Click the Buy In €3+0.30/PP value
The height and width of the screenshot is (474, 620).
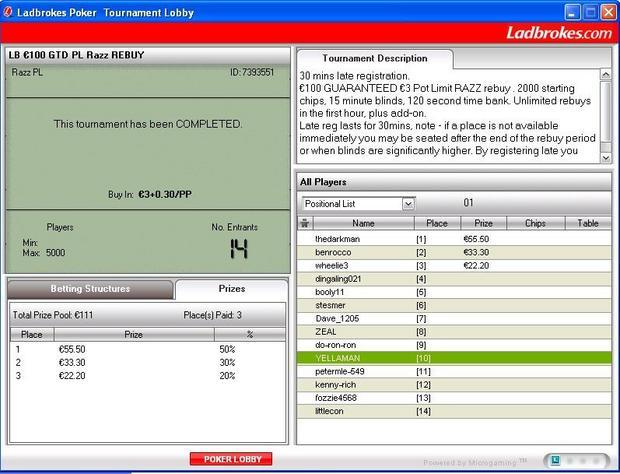(x=165, y=195)
